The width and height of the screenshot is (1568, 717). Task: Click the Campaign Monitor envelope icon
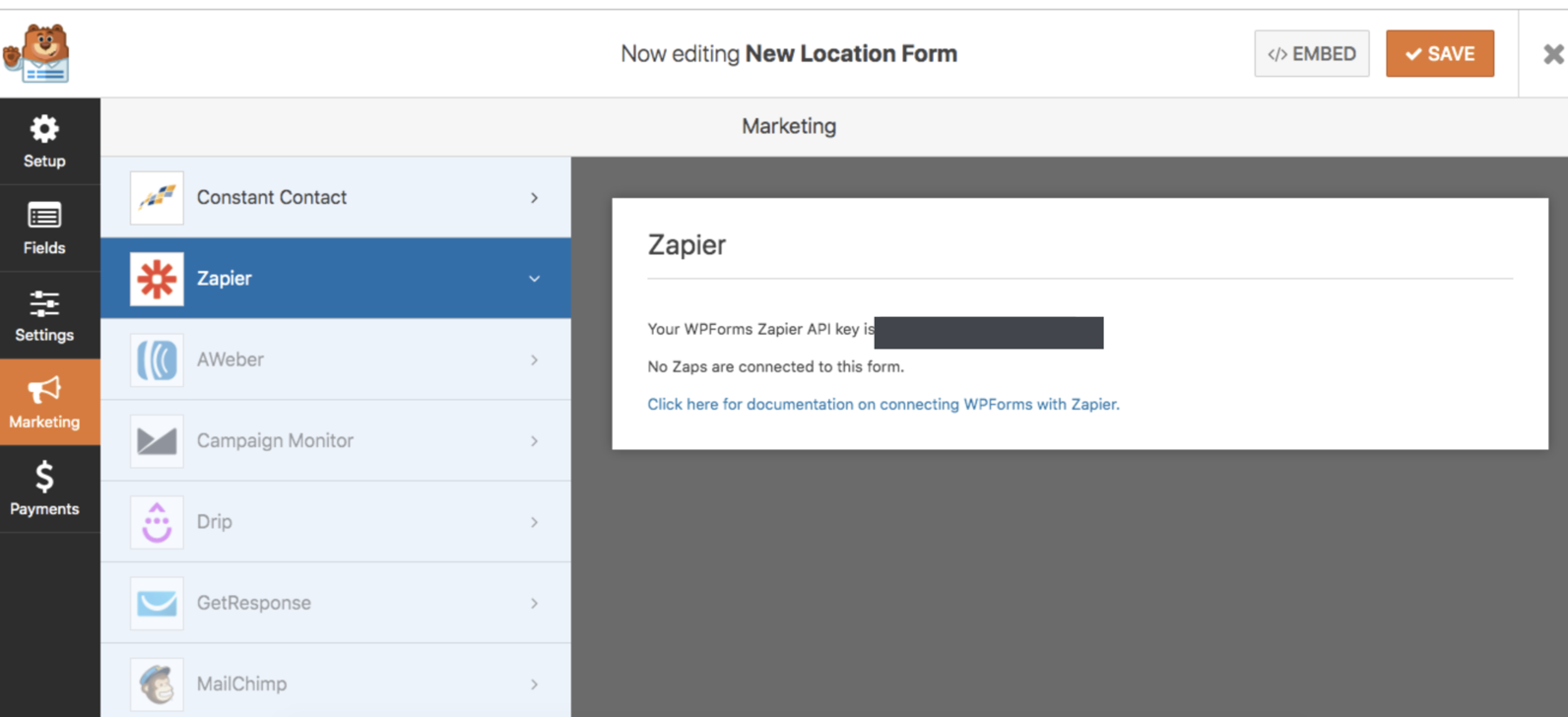[x=157, y=440]
